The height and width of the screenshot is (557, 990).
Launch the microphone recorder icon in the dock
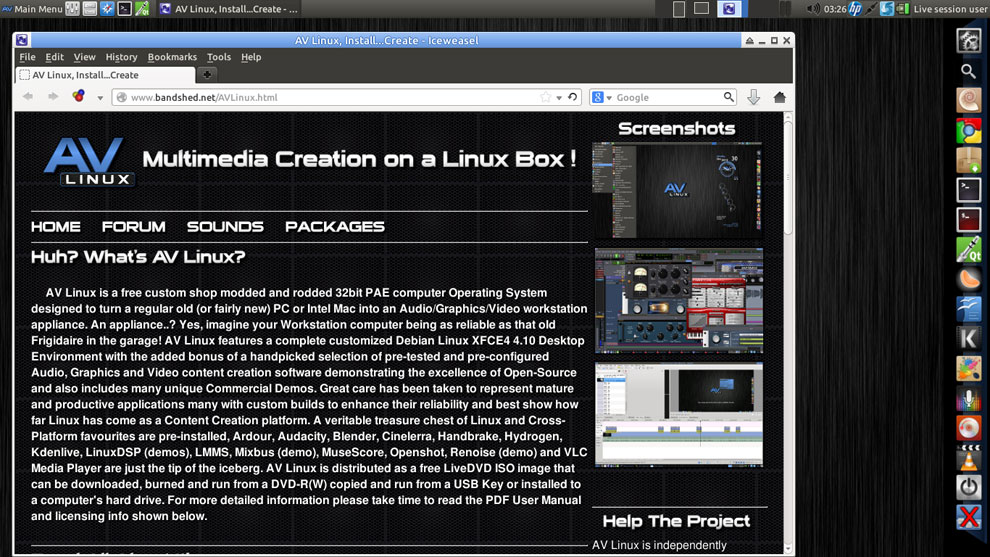point(969,398)
